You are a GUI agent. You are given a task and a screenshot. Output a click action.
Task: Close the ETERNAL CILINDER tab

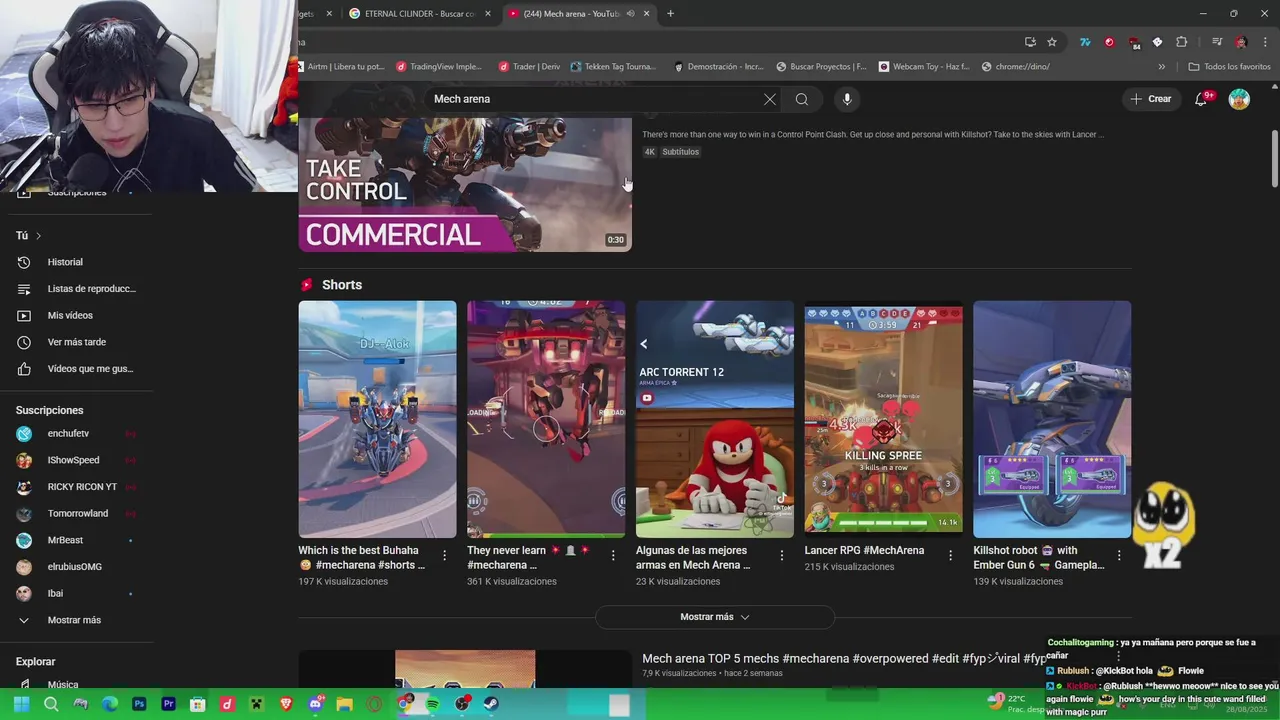click(x=488, y=13)
